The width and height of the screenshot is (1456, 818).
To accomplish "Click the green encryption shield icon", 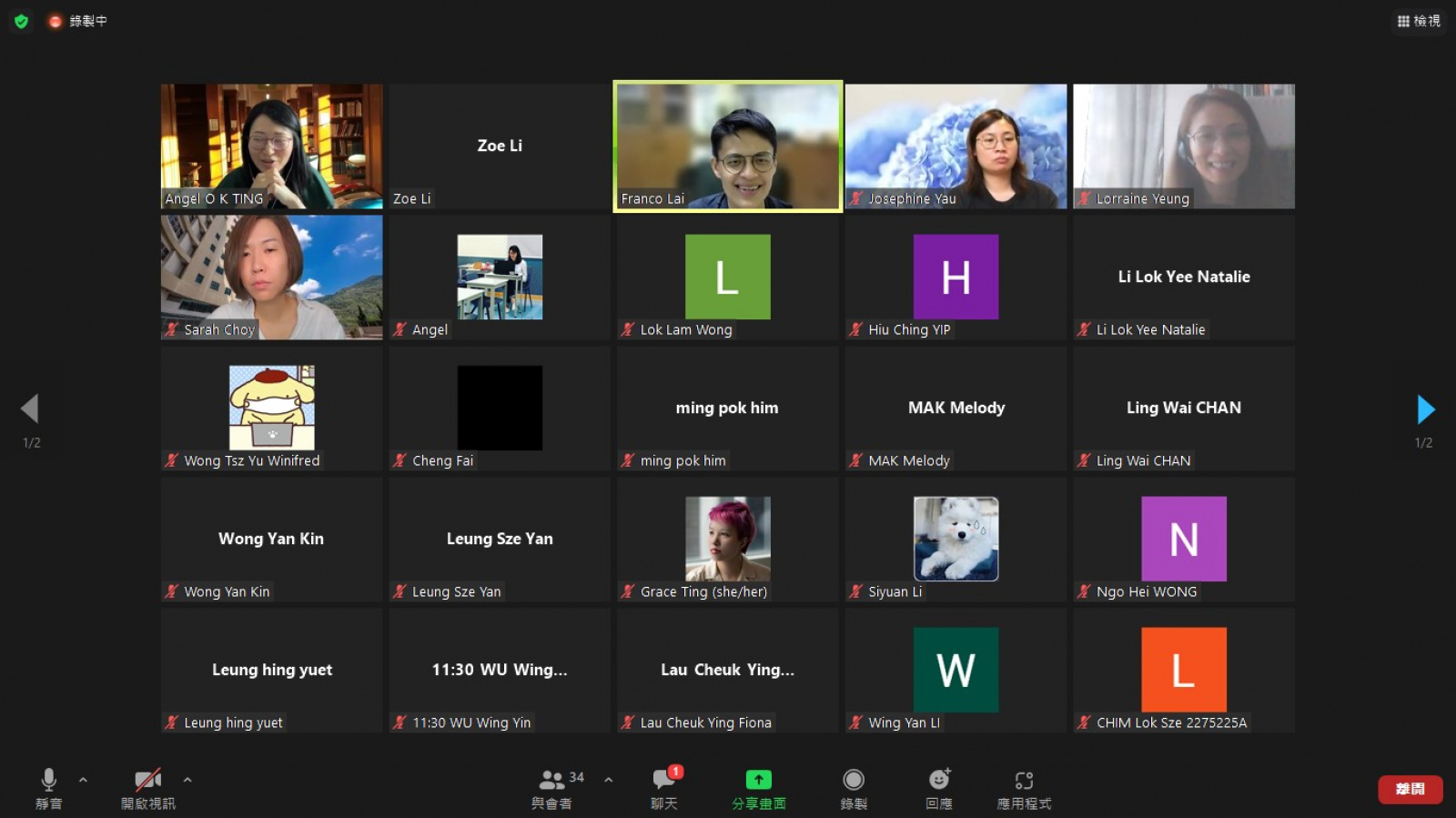I will pos(21,21).
